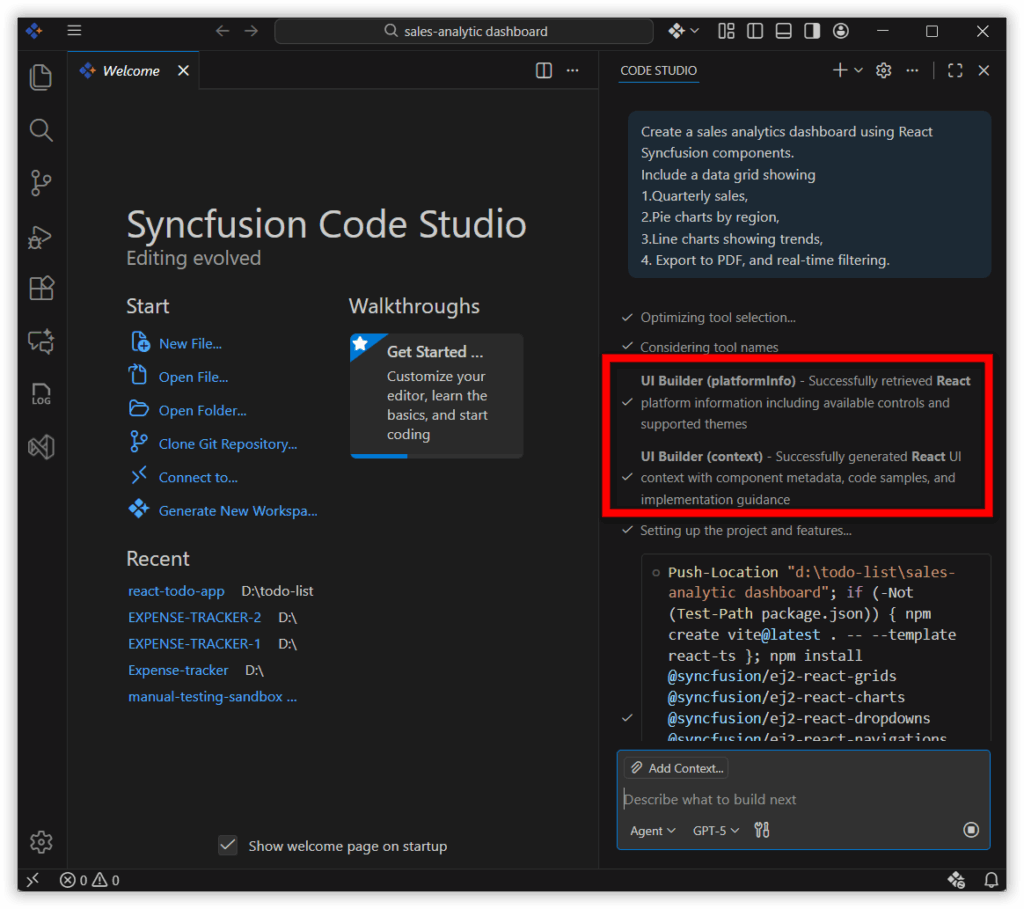Viewport: 1024px width, 909px height.
Task: Click the Syncfusion icon in the status bar
Action: click(956, 880)
